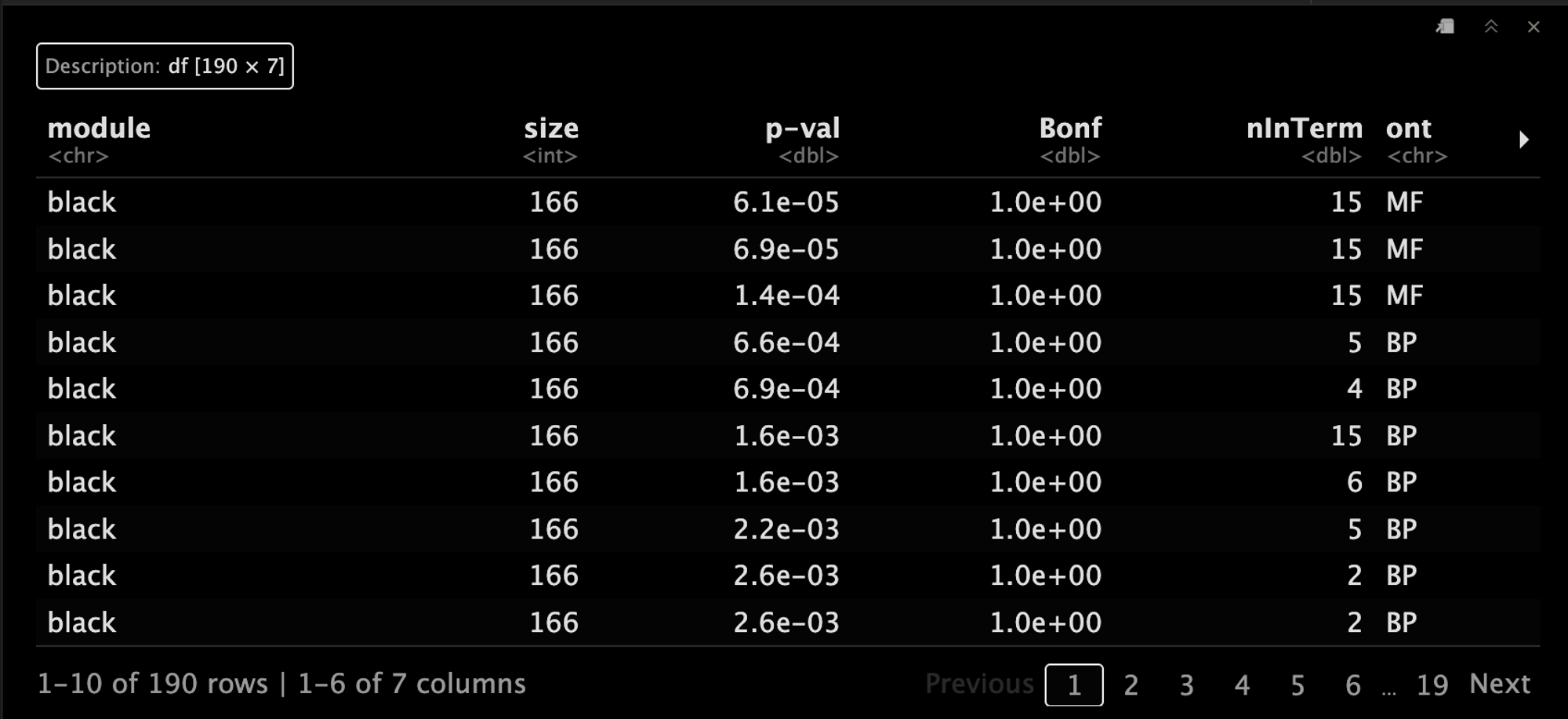Viewport: 1568px width, 719px height.
Task: Click the Next page link
Action: (x=1499, y=684)
